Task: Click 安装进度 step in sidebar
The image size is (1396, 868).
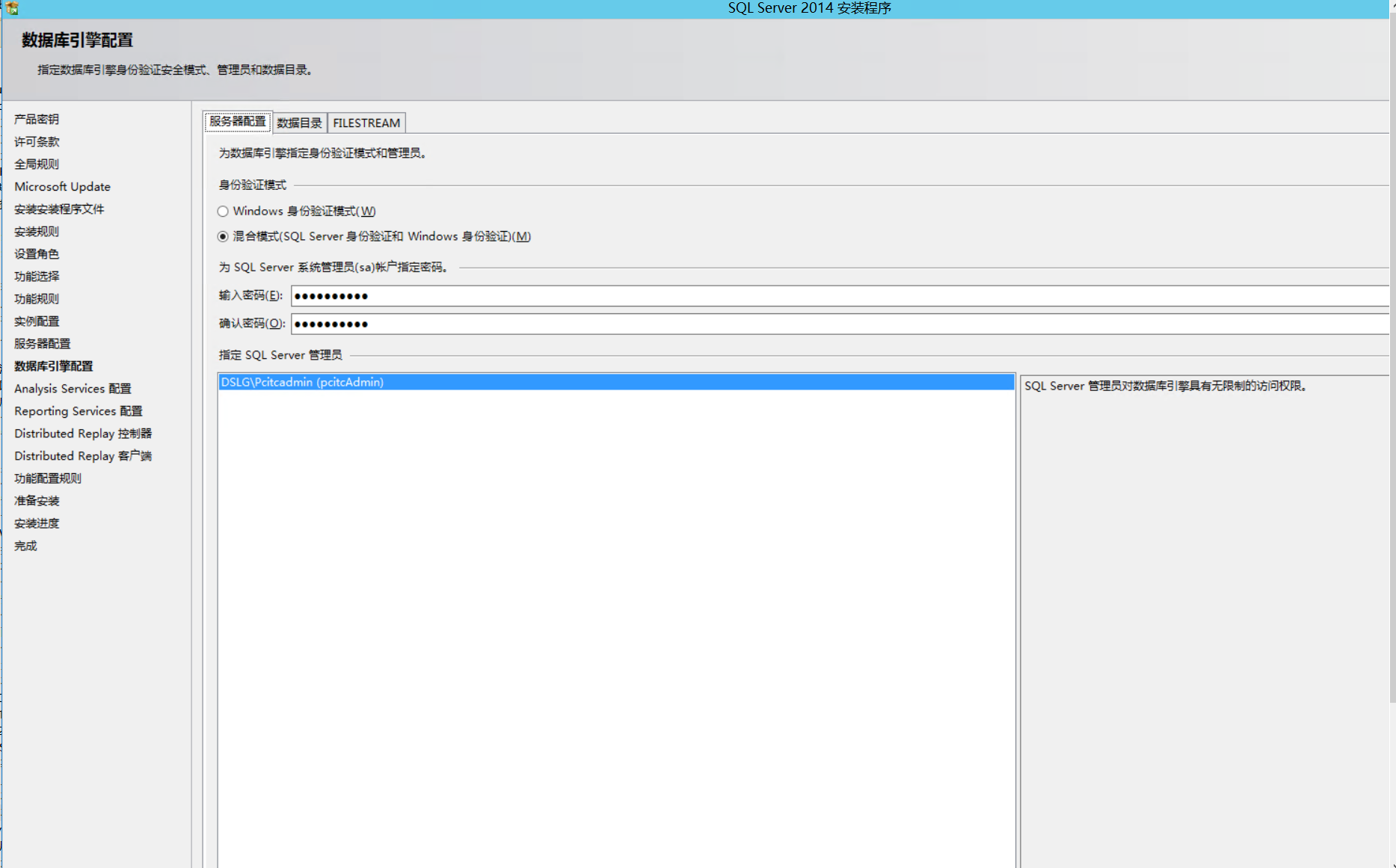Action: (x=37, y=523)
